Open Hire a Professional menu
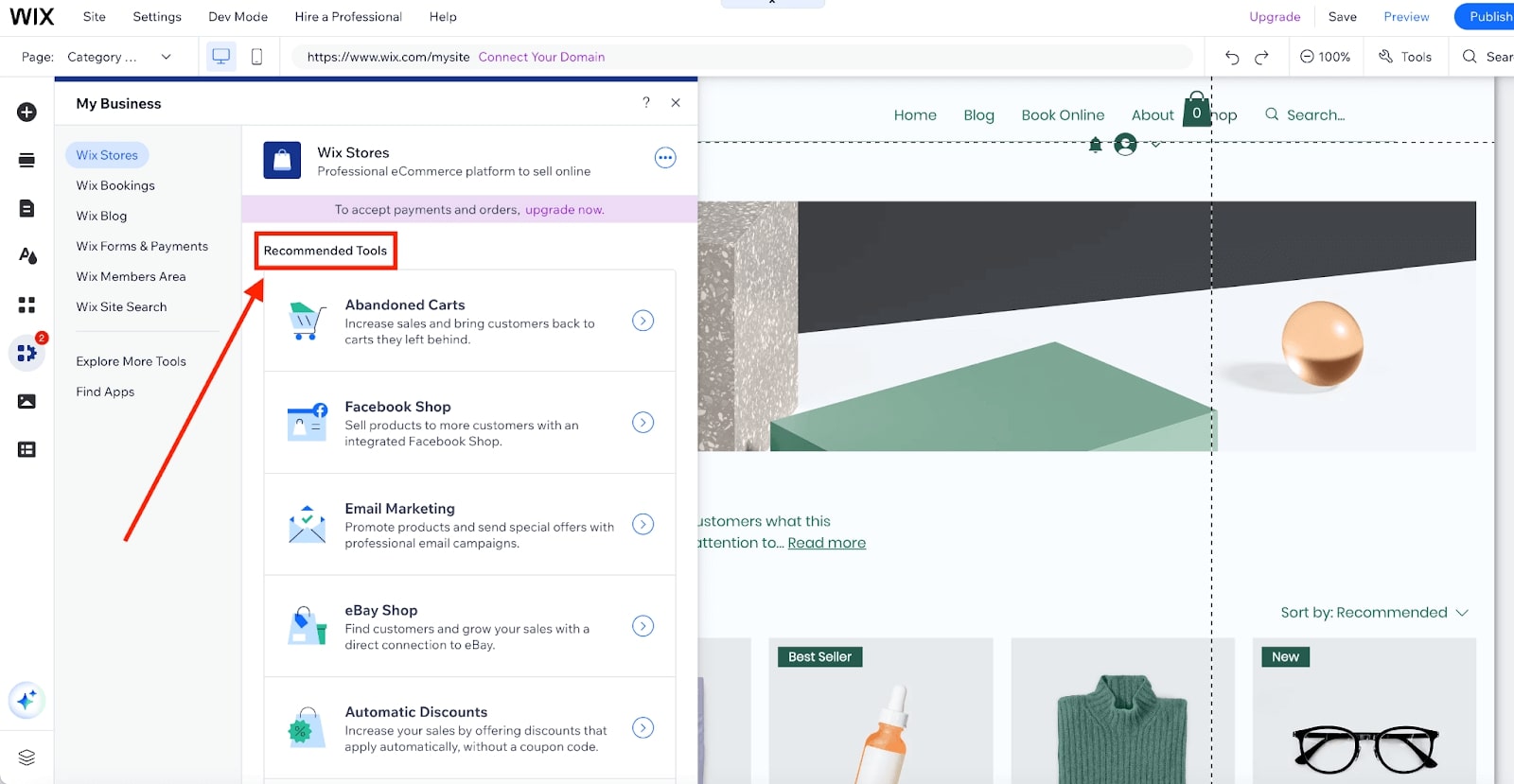Image resolution: width=1514 pixels, height=784 pixels. pyautogui.click(x=348, y=17)
